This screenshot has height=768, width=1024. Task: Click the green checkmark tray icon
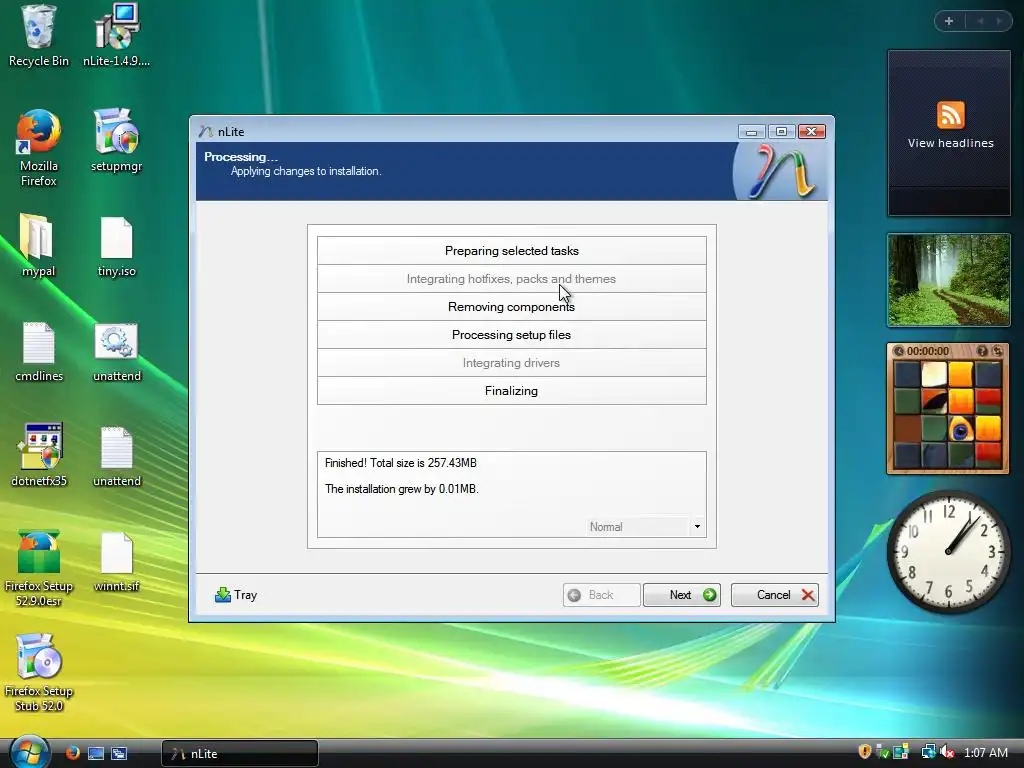pyautogui.click(x=882, y=752)
